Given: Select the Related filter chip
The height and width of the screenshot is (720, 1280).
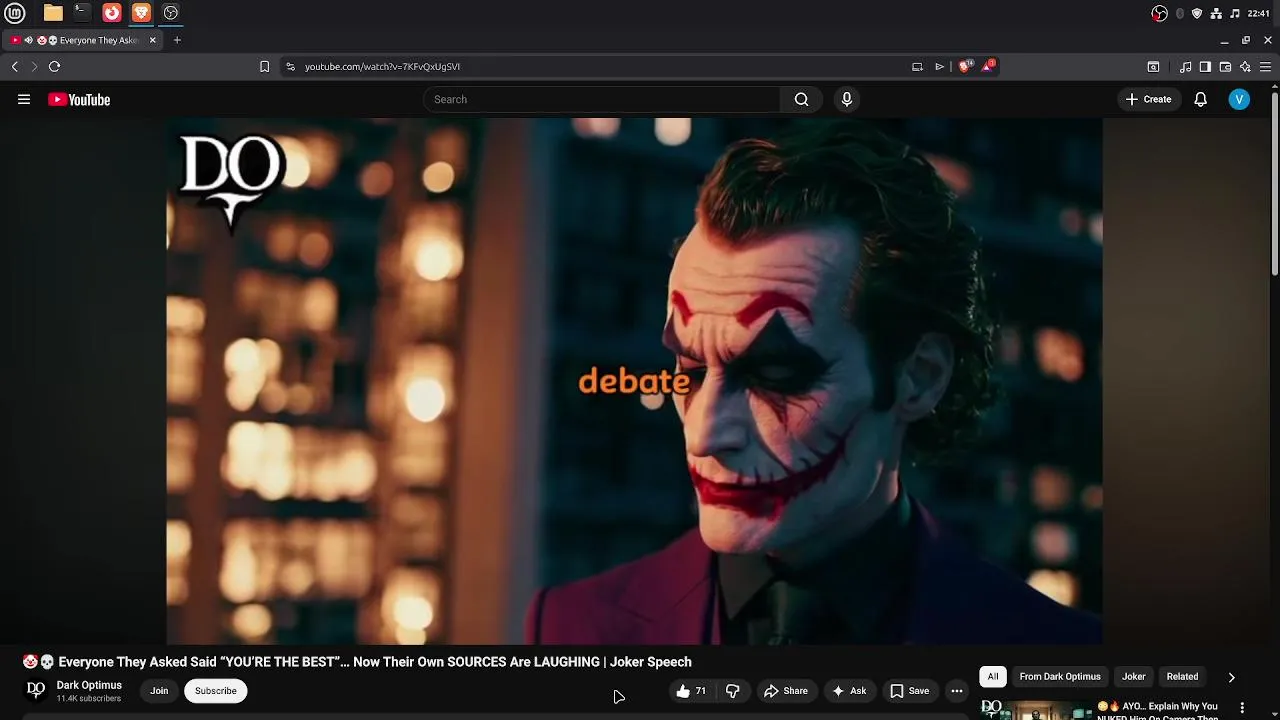Looking at the screenshot, I should coord(1182,677).
